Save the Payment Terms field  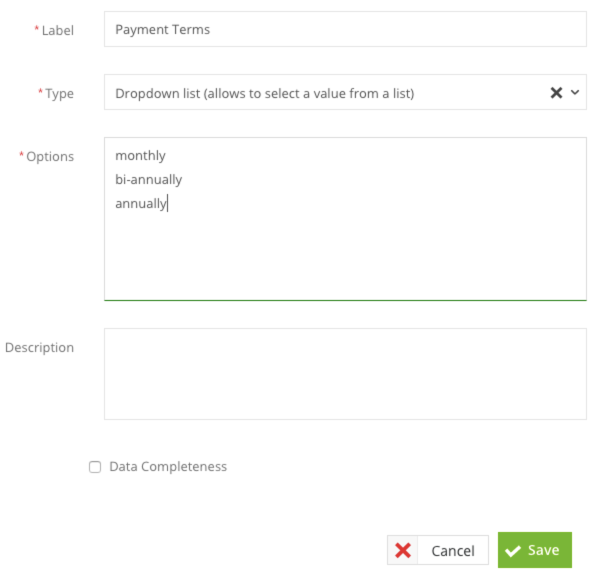535,550
